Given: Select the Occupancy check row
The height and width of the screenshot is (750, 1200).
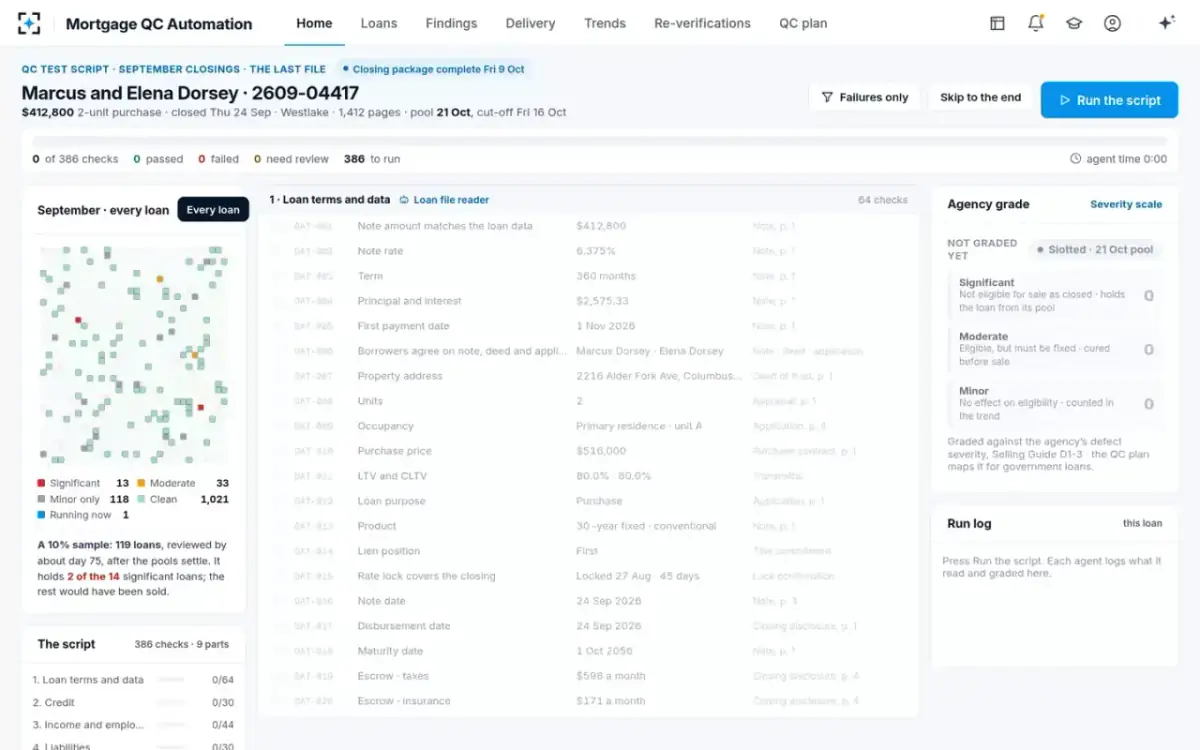Looking at the screenshot, I should pyautogui.click(x=588, y=426).
